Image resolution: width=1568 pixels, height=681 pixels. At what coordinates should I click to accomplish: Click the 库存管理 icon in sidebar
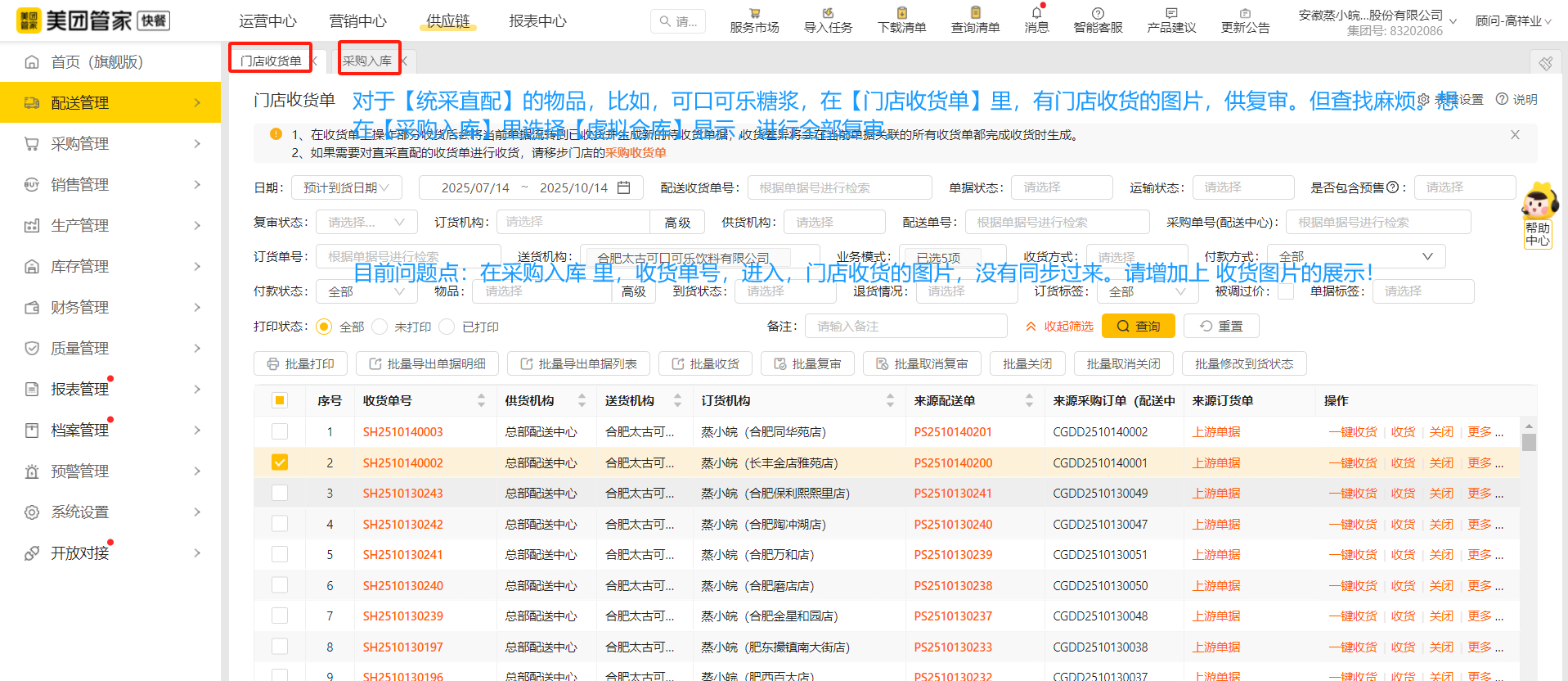click(x=32, y=267)
